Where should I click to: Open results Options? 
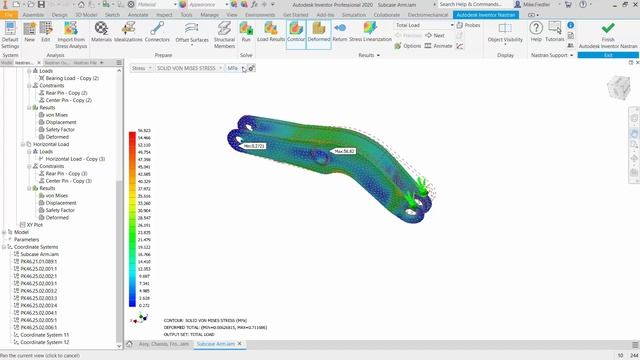coord(407,46)
